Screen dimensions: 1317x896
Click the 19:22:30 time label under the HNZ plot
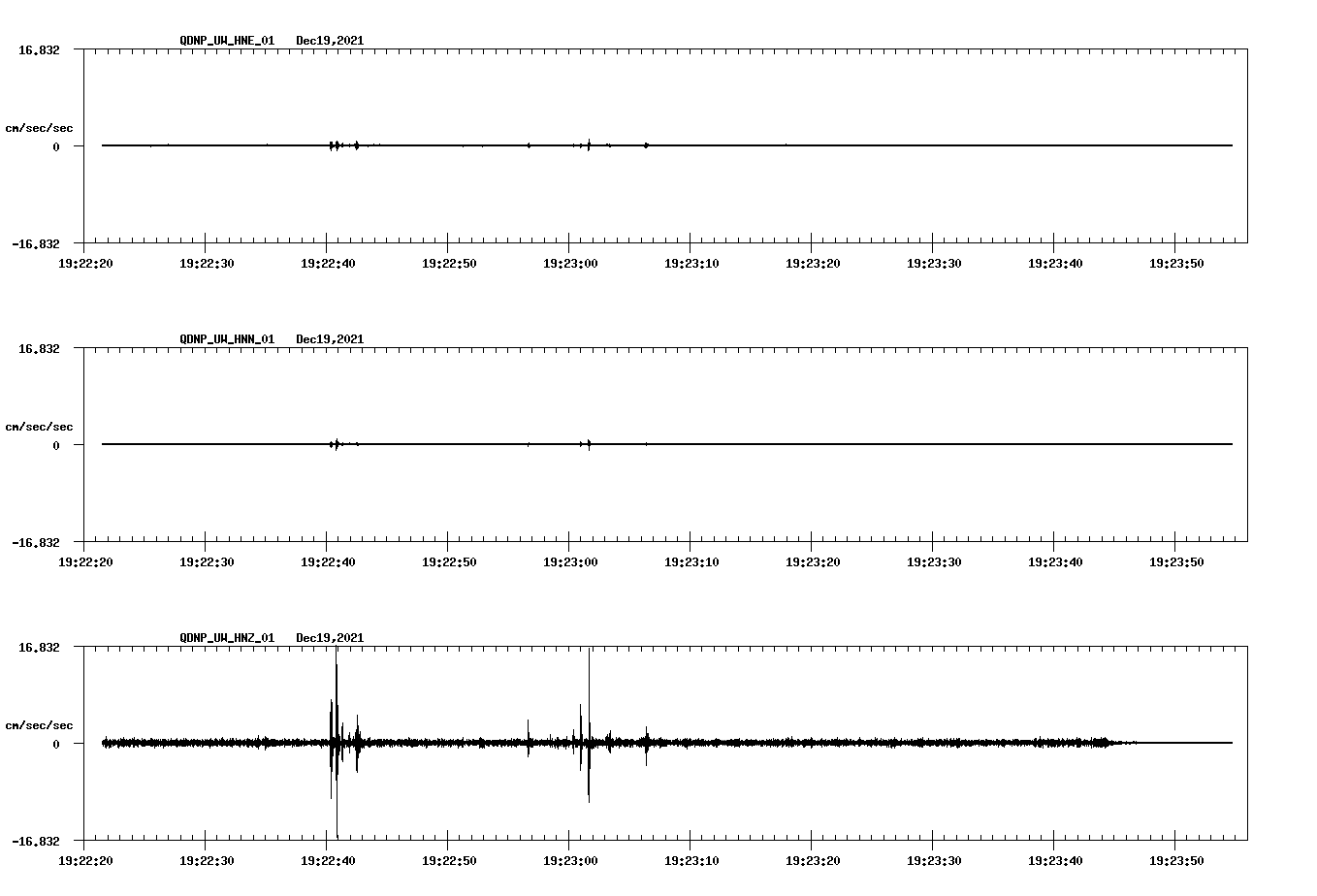pos(207,860)
